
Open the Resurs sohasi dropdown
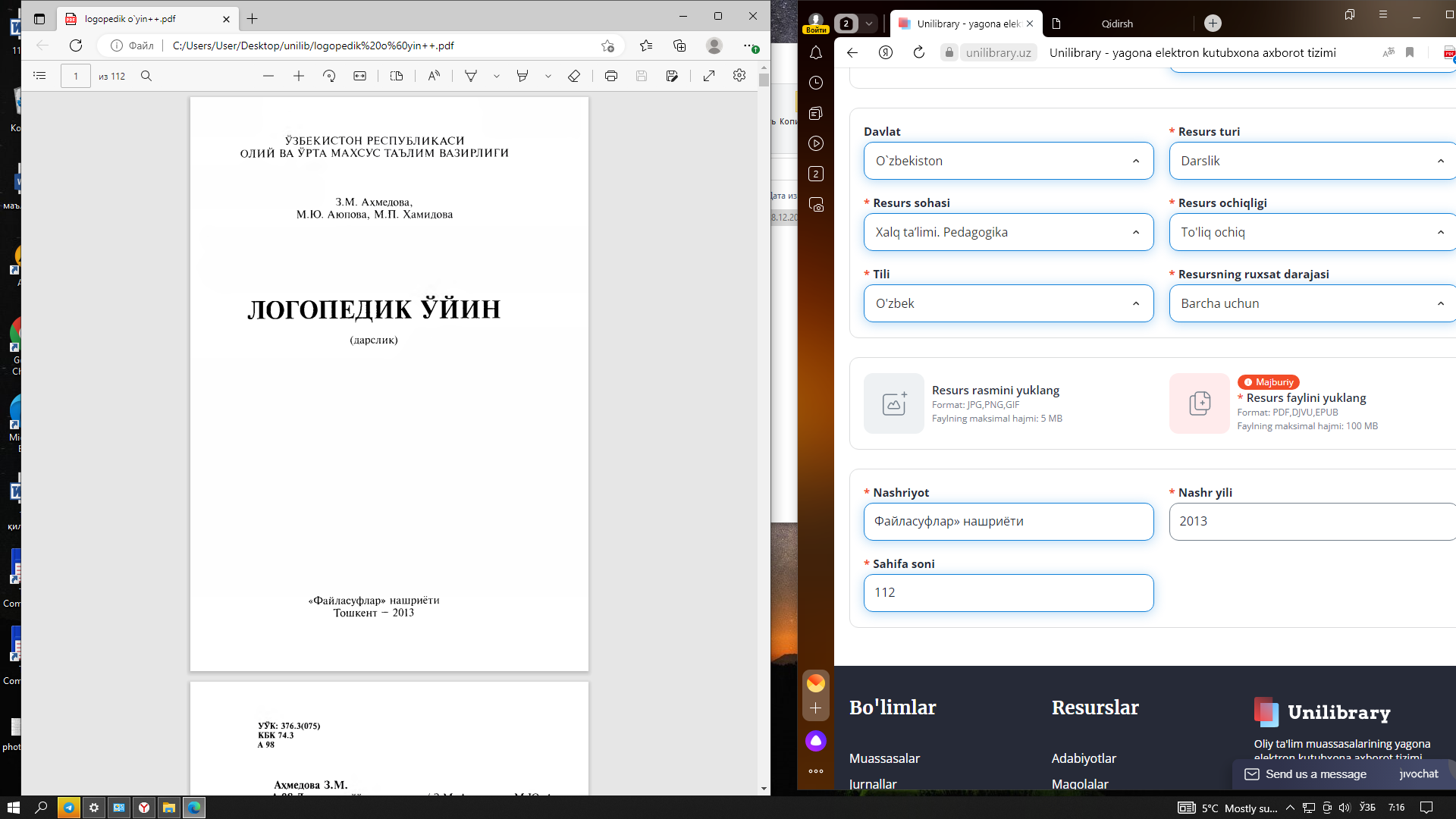pyautogui.click(x=1008, y=232)
